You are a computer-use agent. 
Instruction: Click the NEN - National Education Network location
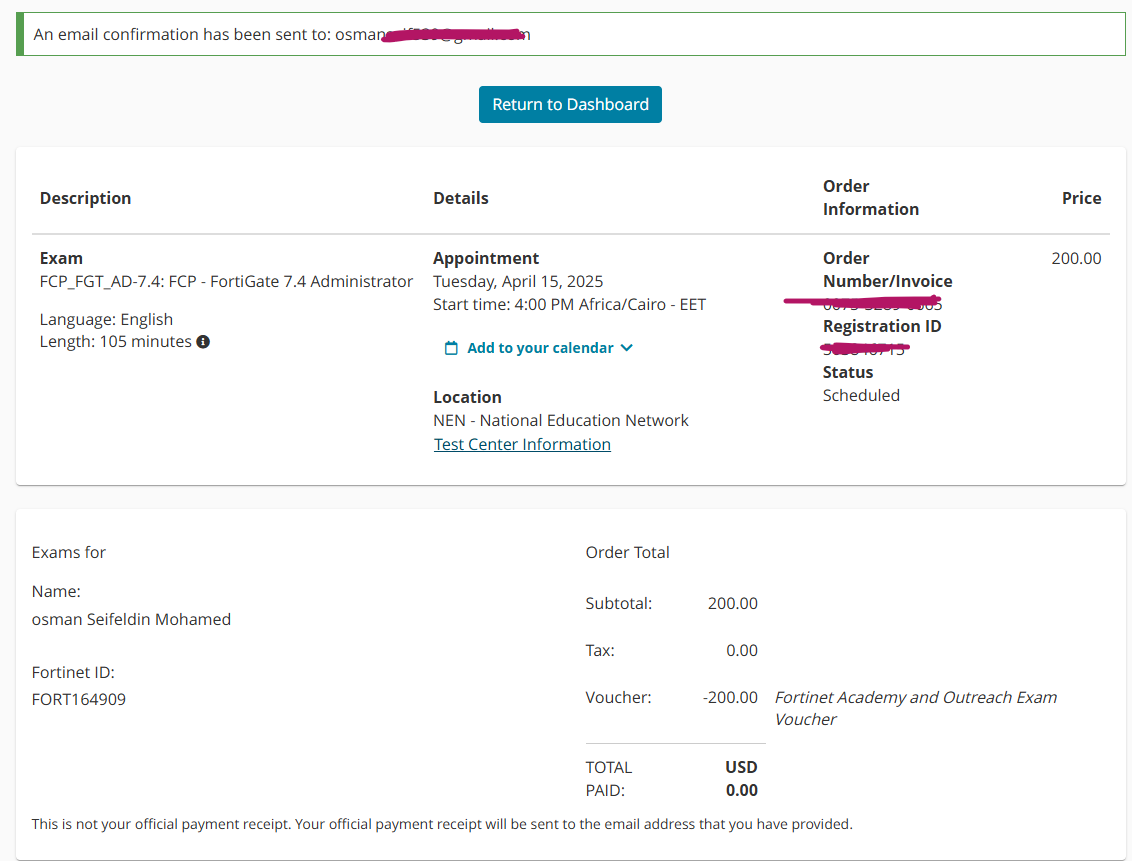click(561, 421)
